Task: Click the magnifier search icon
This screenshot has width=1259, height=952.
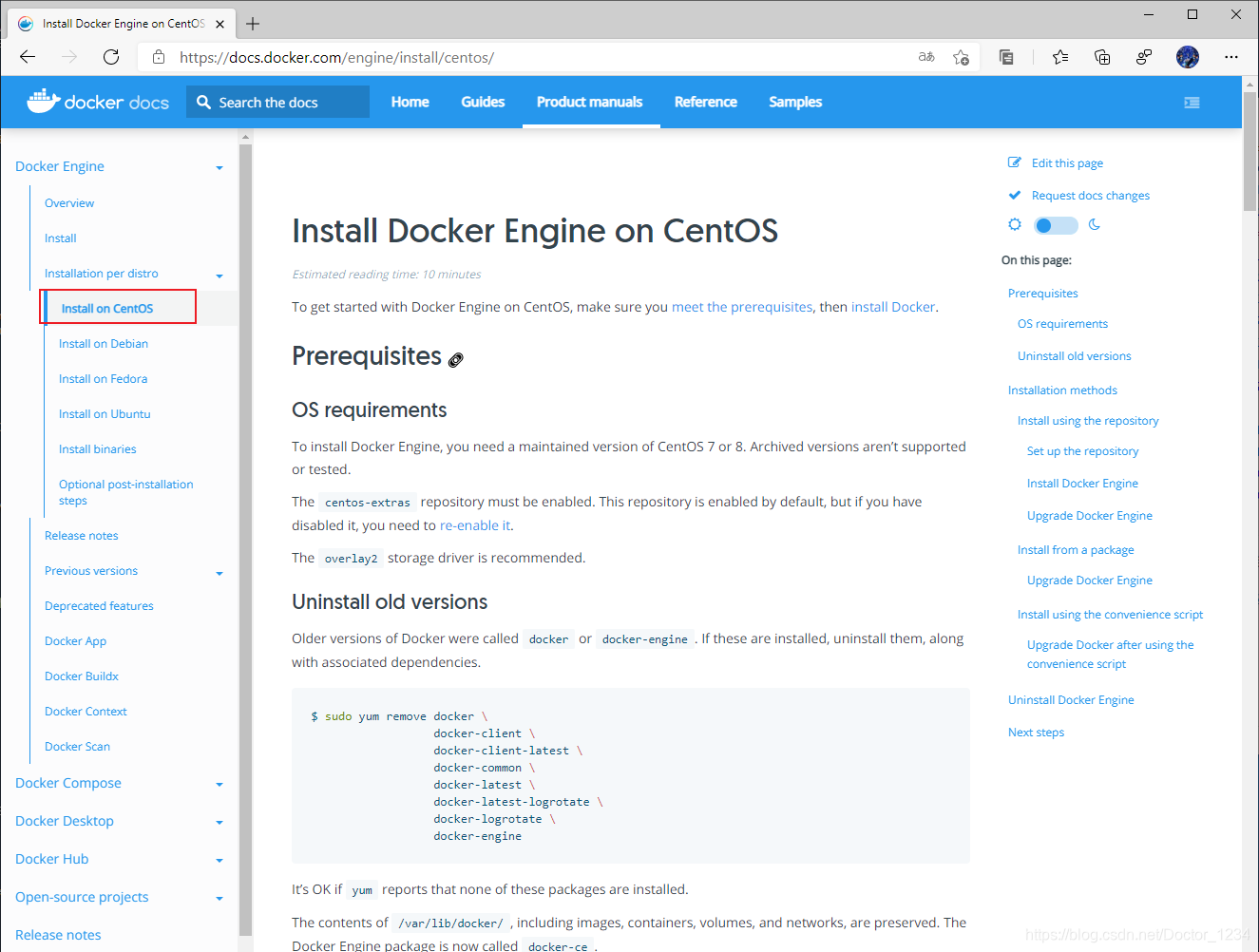Action: 203,102
